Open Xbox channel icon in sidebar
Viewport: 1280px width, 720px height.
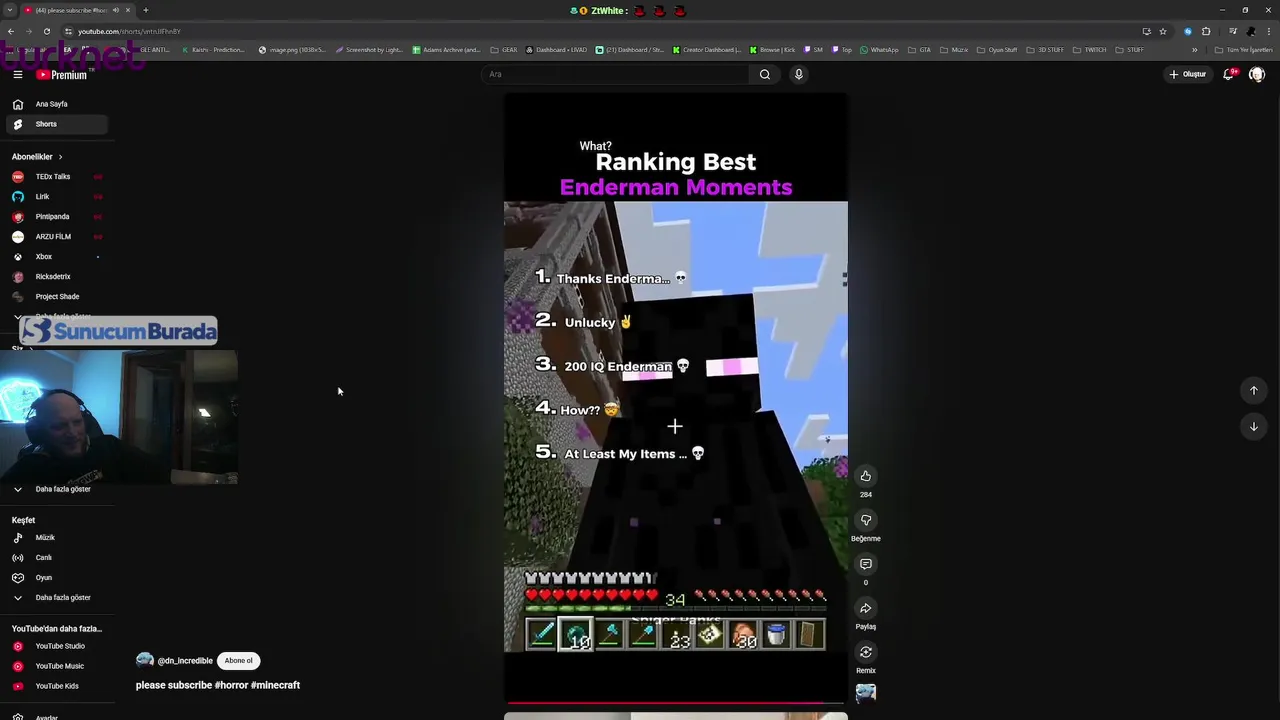coord(17,257)
